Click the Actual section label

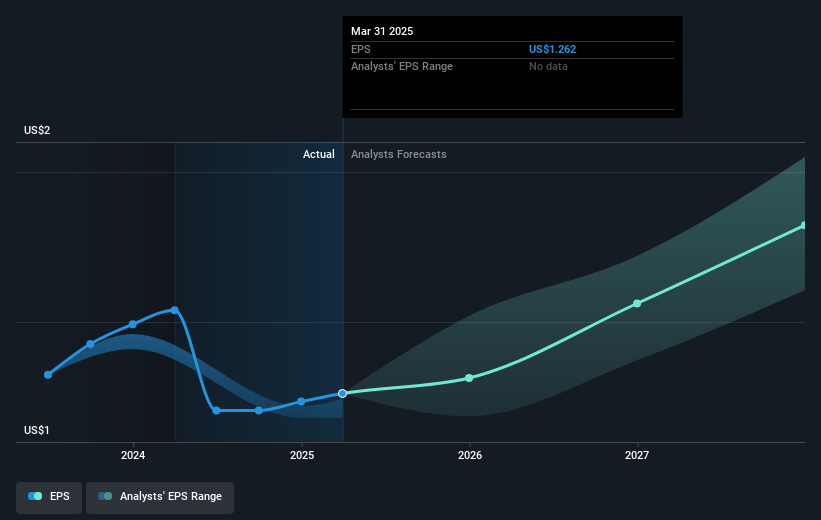318,154
